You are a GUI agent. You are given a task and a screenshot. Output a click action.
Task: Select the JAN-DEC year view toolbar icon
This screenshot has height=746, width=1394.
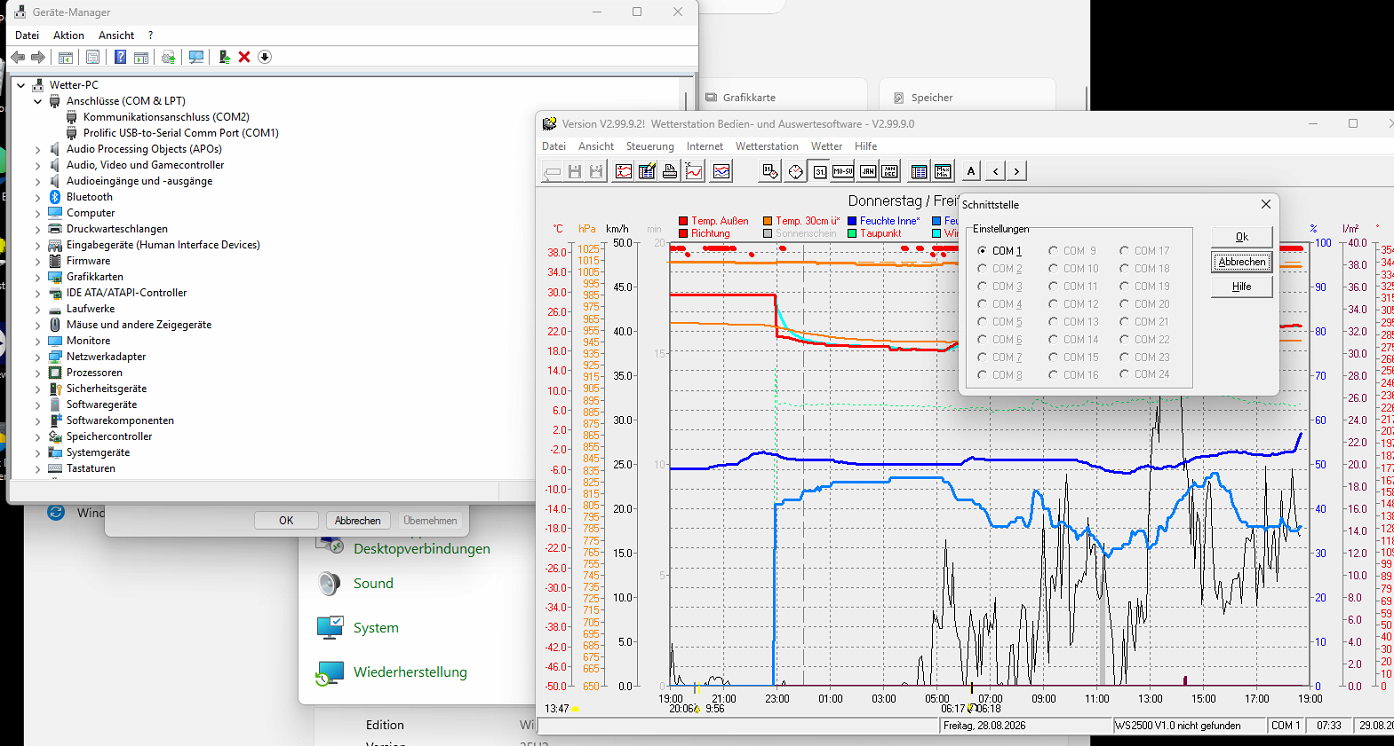[892, 171]
